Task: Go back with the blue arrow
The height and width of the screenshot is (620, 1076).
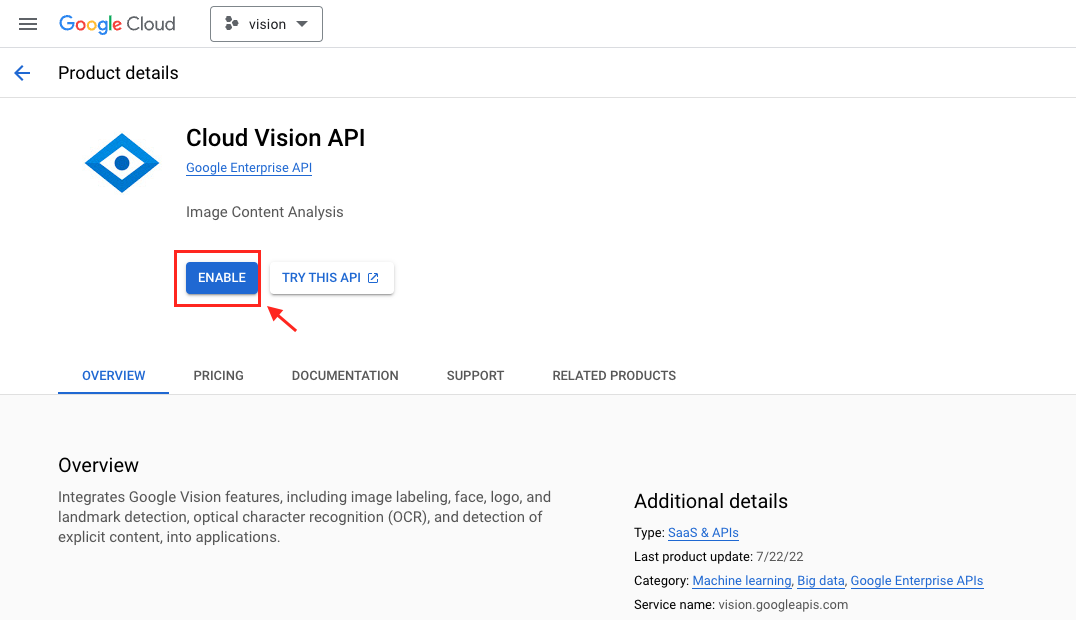Action: pos(22,73)
